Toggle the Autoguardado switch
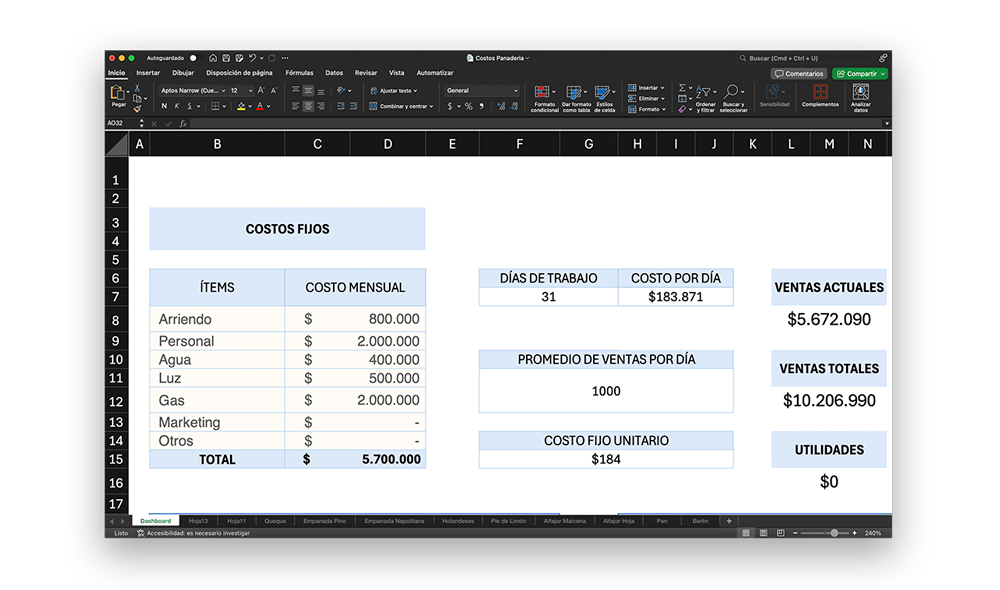The image size is (1000, 590). coord(195,58)
